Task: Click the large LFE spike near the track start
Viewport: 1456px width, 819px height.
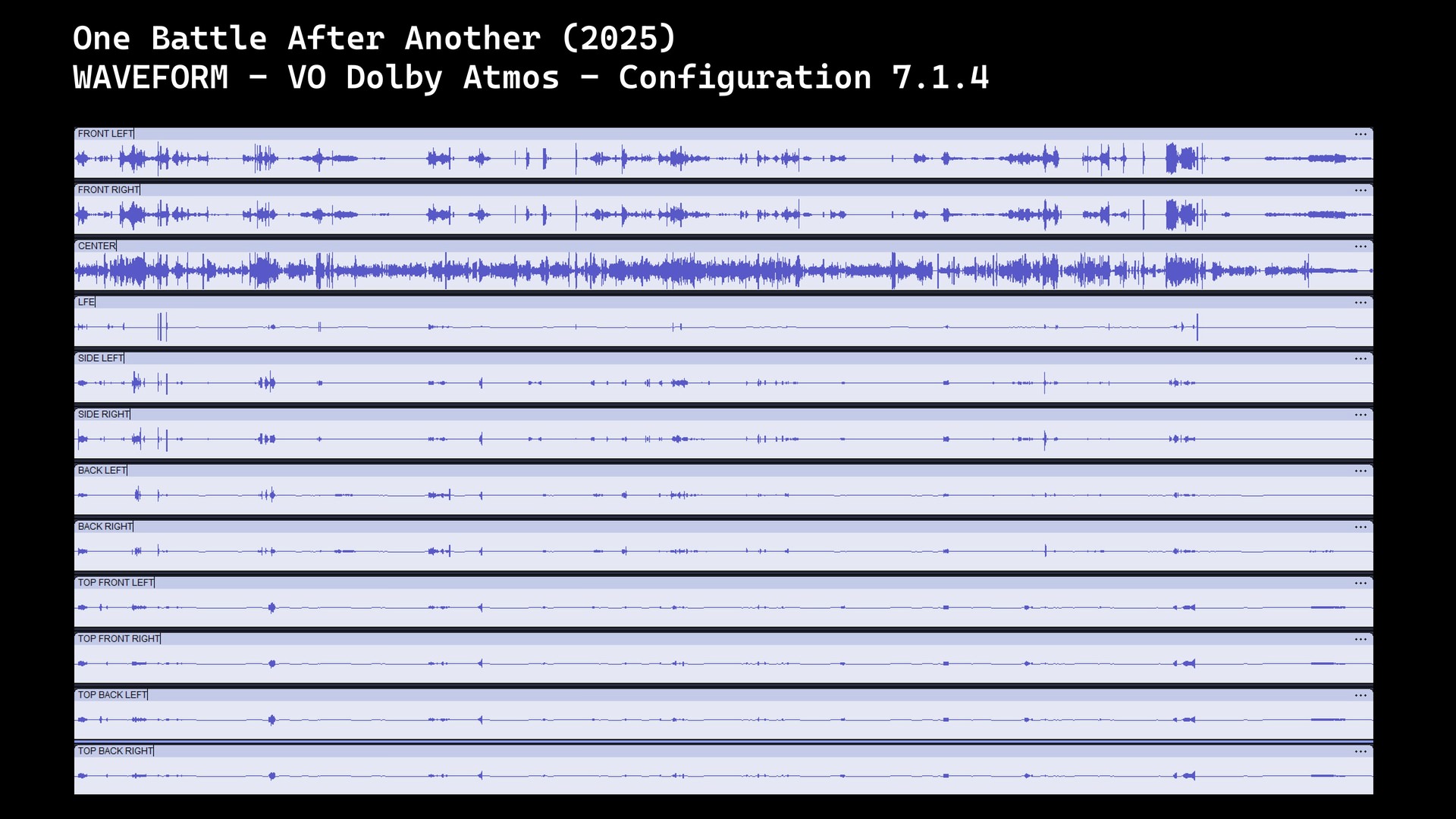Action: [162, 327]
